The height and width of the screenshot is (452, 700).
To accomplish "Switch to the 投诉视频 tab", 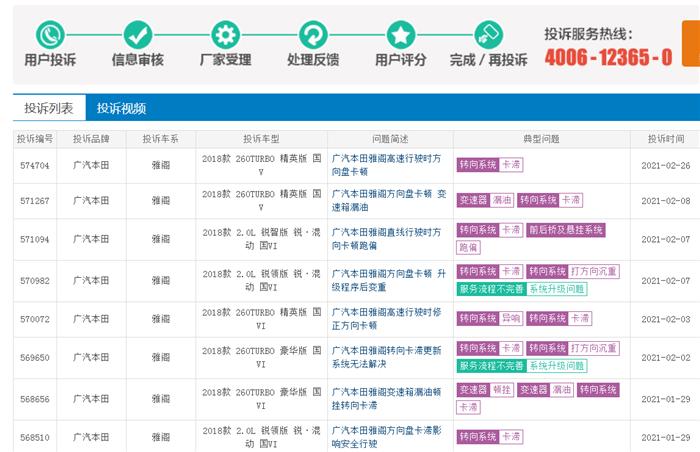I will 121,108.
